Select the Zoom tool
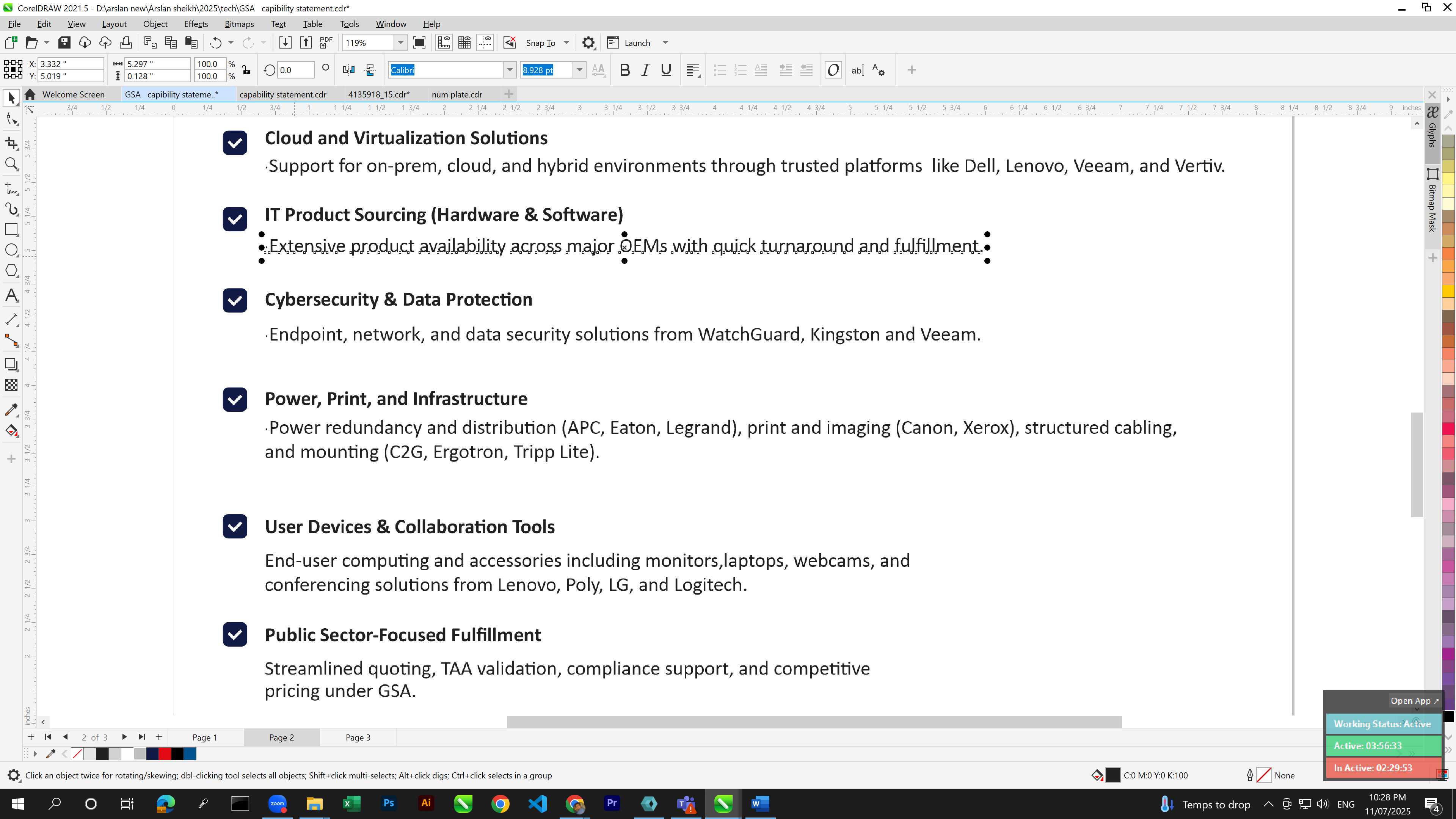 [x=11, y=165]
